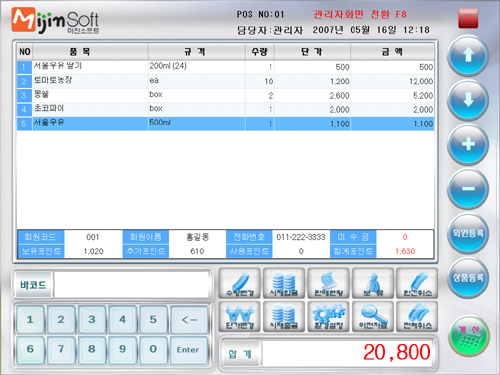Viewport: 500px width, 375px height.
Task: Click the blue plus round button
Action: (x=468, y=145)
